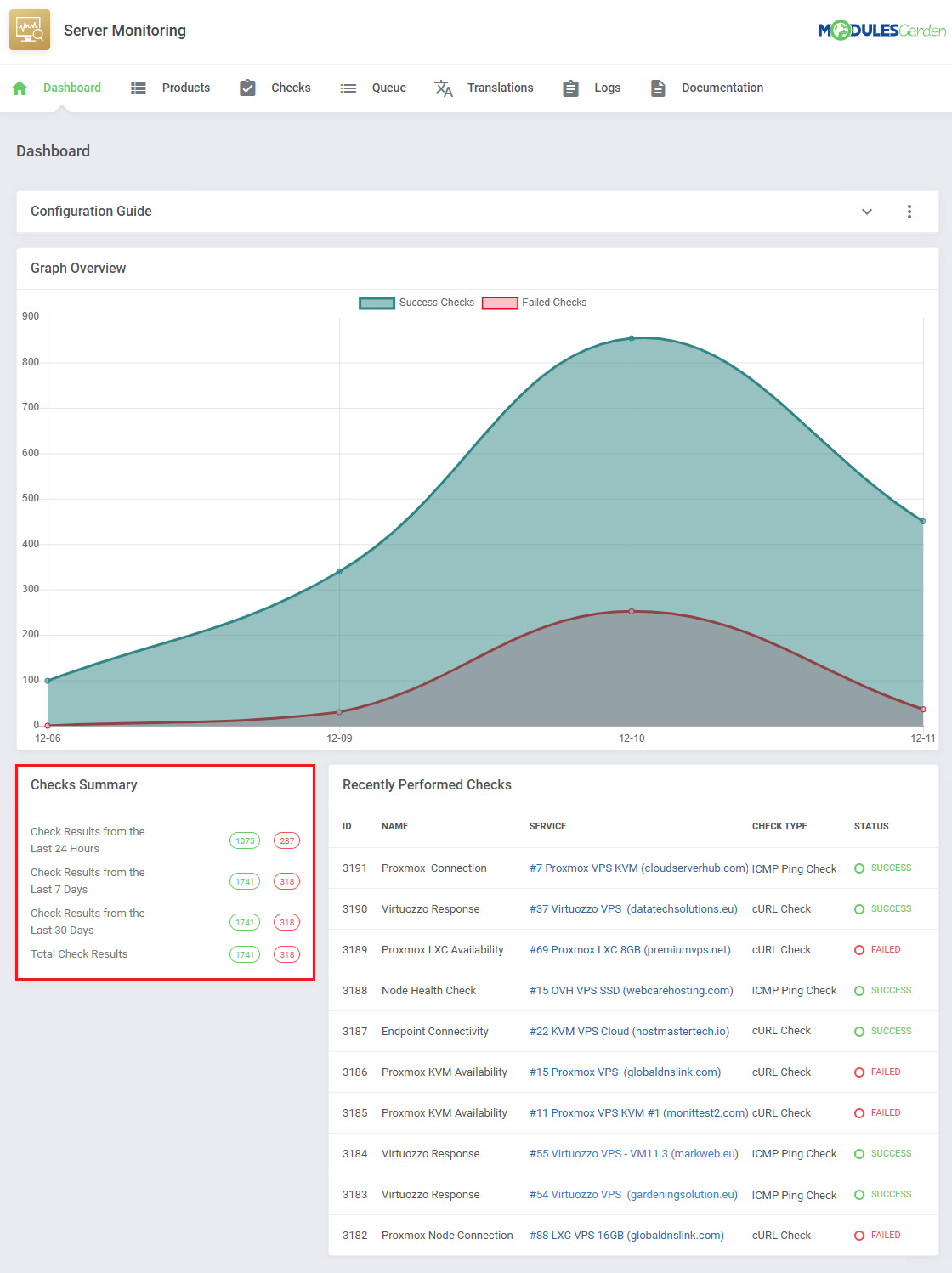
Task: Click the green home icon
Action: [x=20, y=88]
